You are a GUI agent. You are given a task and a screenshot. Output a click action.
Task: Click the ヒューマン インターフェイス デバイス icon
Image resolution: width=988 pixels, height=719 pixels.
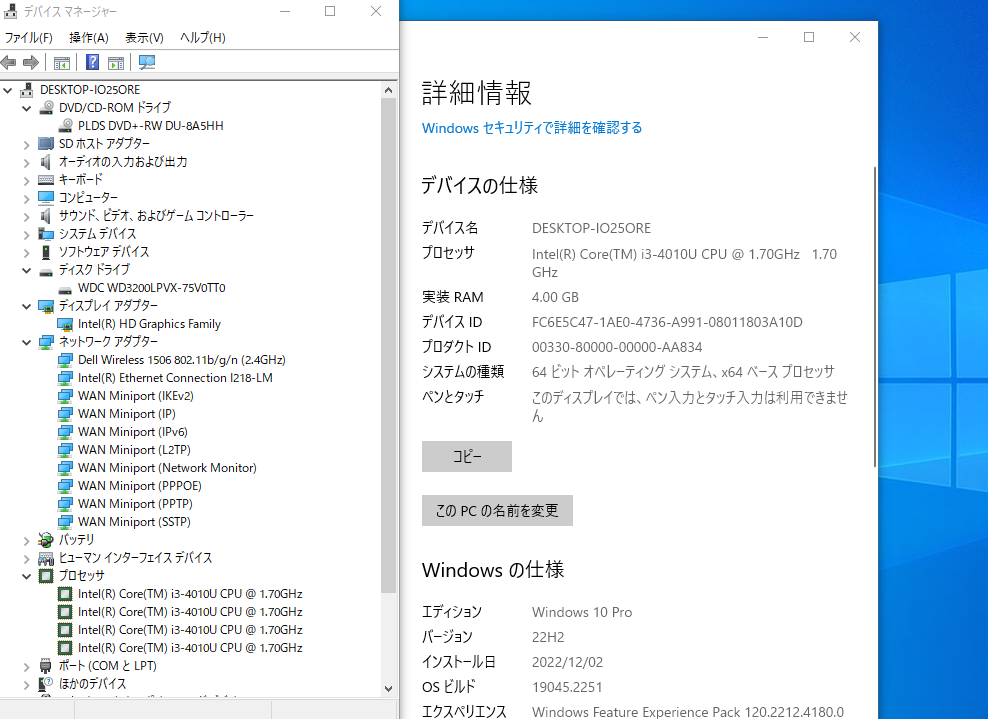pyautogui.click(x=46, y=558)
